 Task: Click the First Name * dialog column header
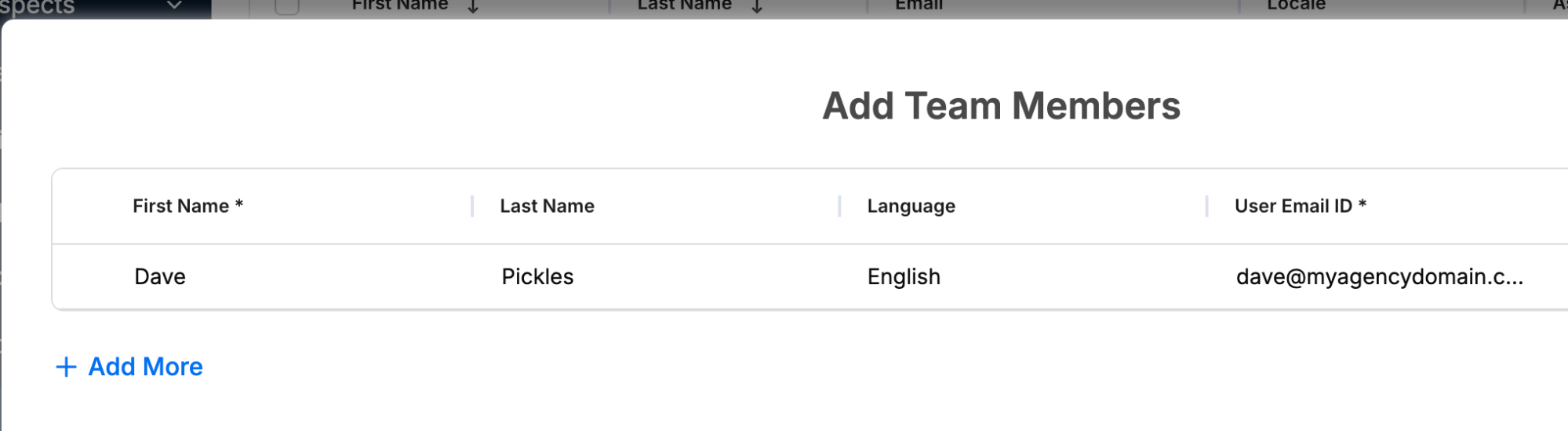[x=188, y=206]
